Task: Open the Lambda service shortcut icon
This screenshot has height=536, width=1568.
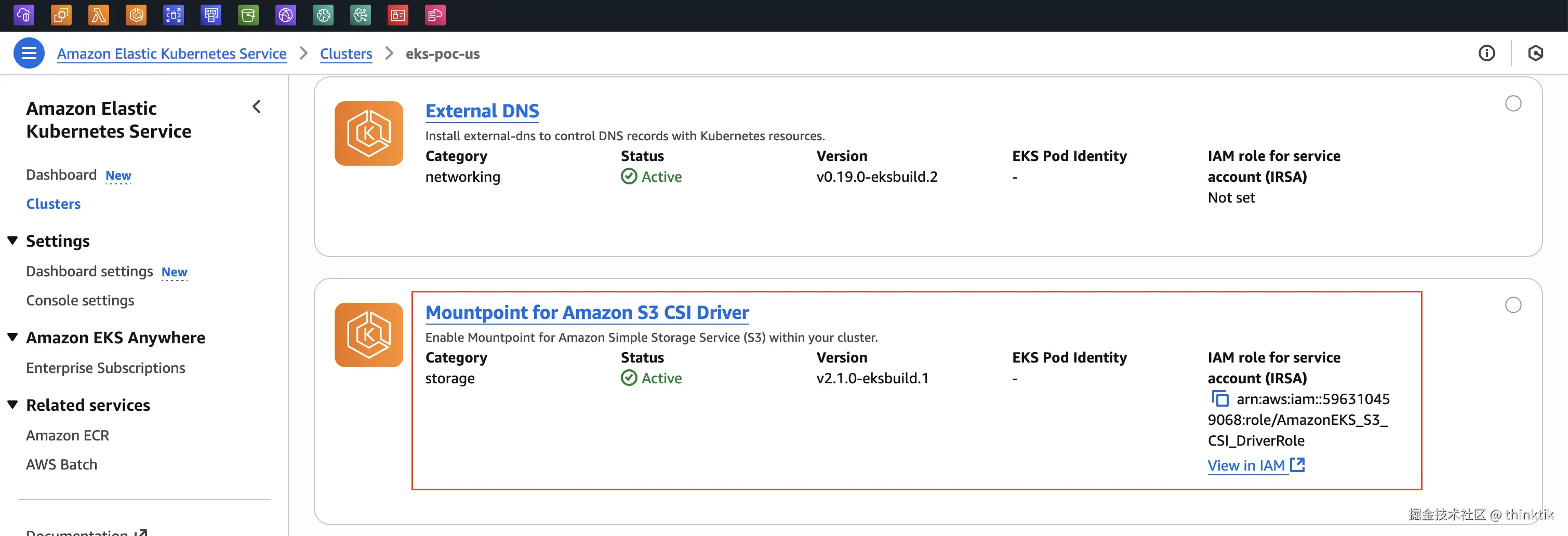Action: 99,15
